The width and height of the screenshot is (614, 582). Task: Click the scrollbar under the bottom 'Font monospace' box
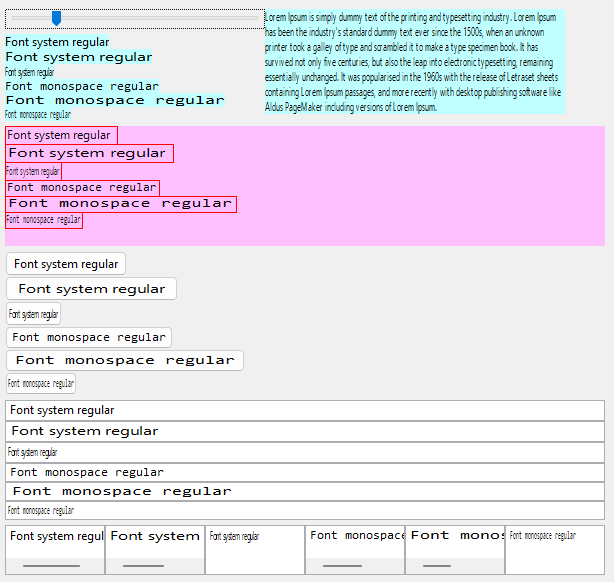(343, 566)
